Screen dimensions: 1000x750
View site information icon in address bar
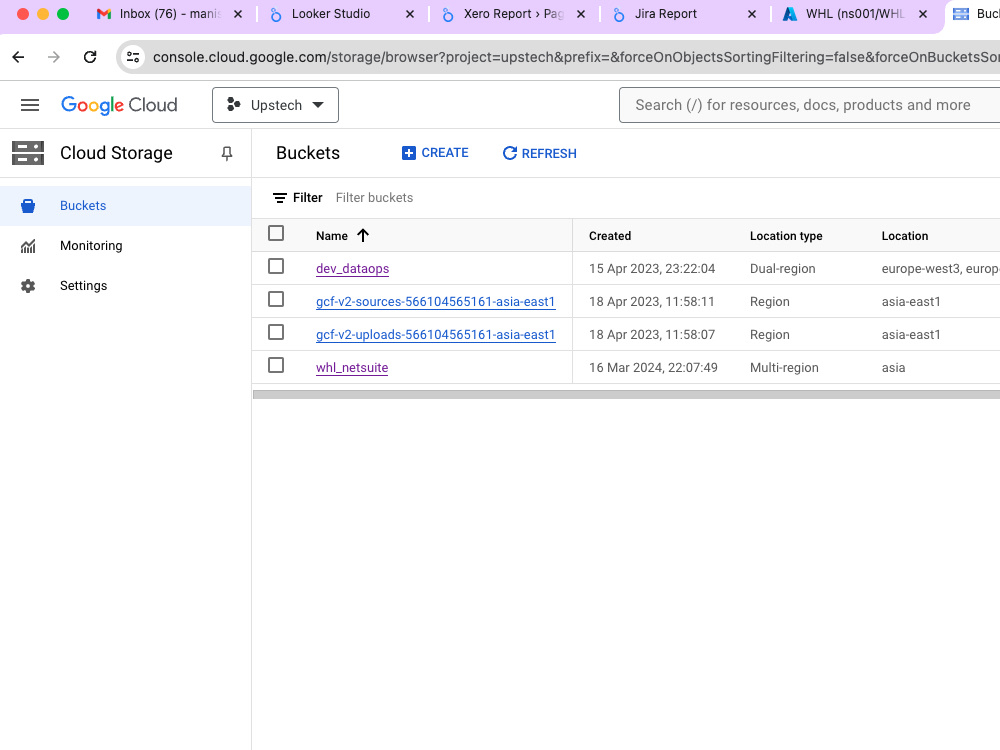click(133, 57)
